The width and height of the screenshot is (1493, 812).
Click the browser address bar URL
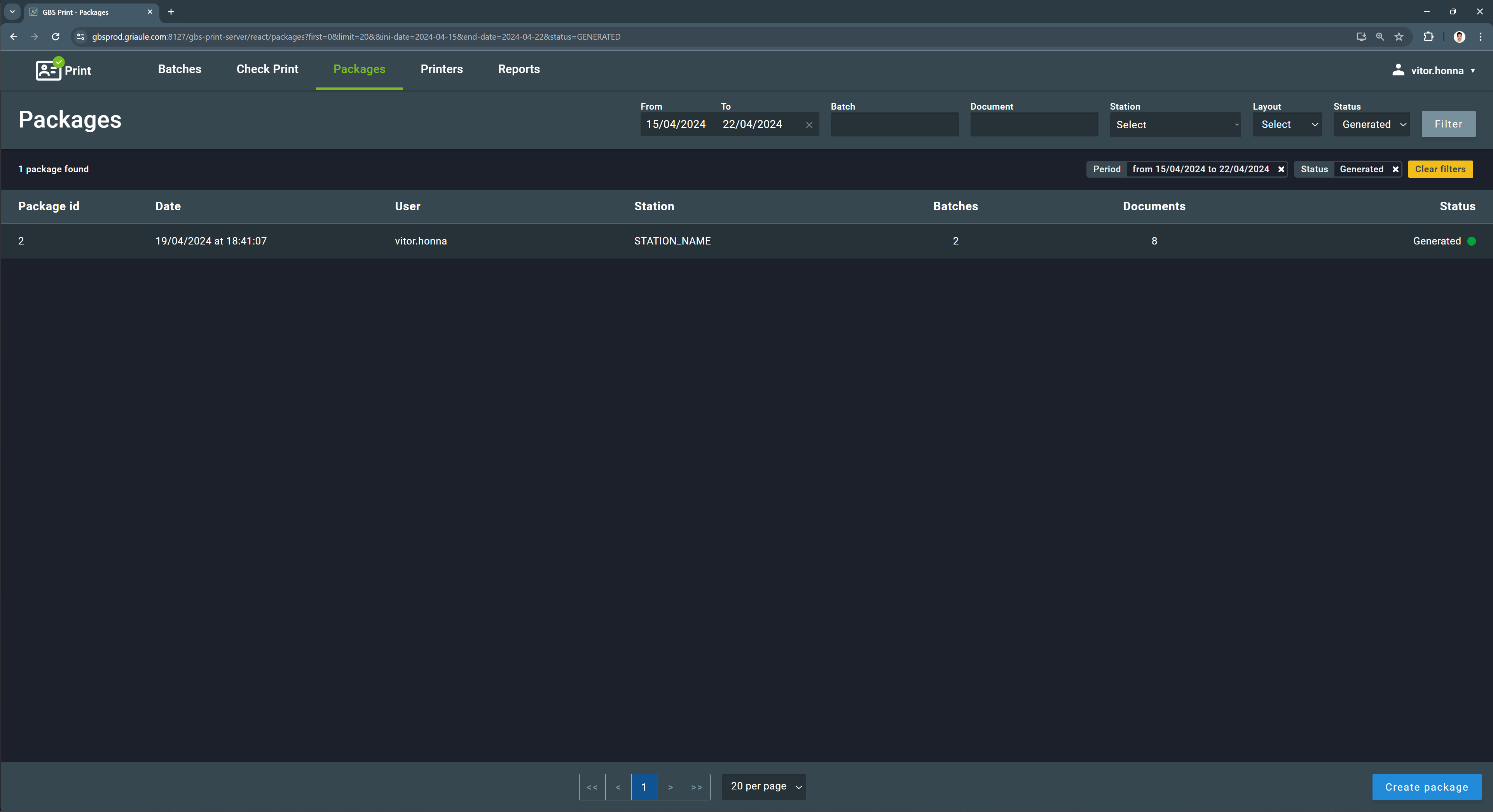pyautogui.click(x=356, y=37)
